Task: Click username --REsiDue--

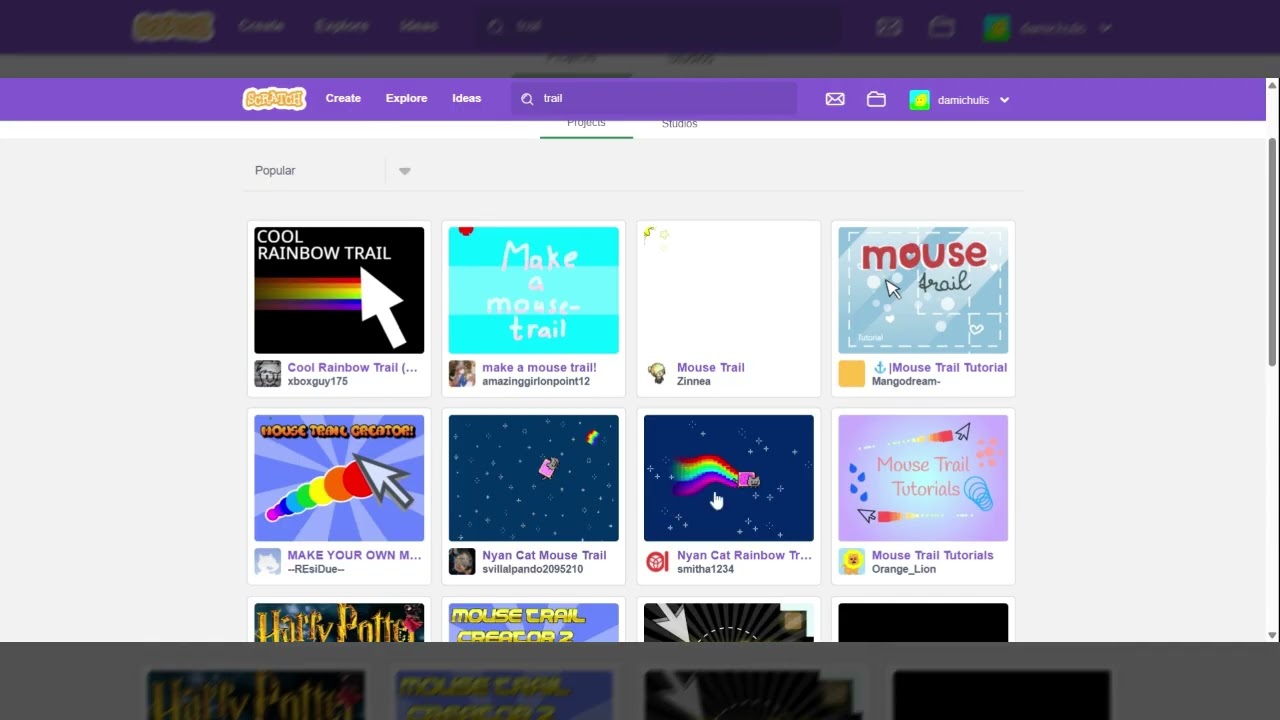Action: pos(315,569)
